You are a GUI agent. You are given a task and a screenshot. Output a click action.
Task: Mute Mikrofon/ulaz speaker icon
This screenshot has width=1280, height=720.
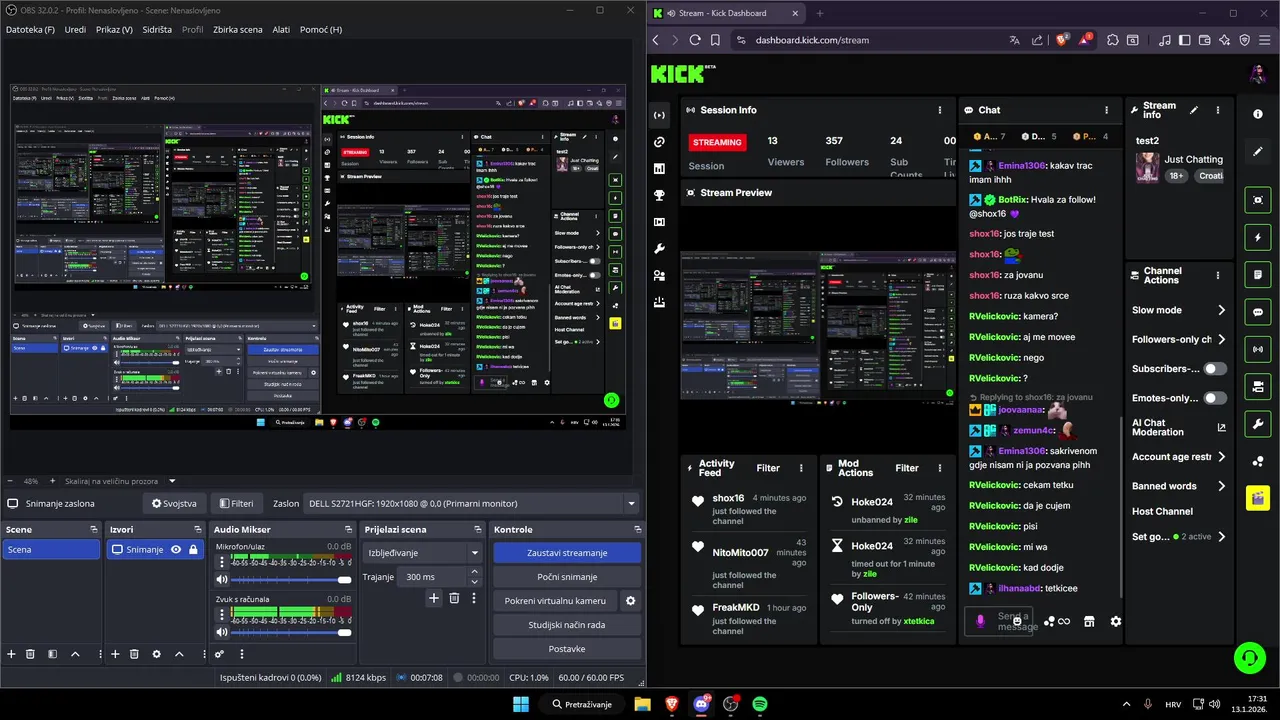pos(222,580)
